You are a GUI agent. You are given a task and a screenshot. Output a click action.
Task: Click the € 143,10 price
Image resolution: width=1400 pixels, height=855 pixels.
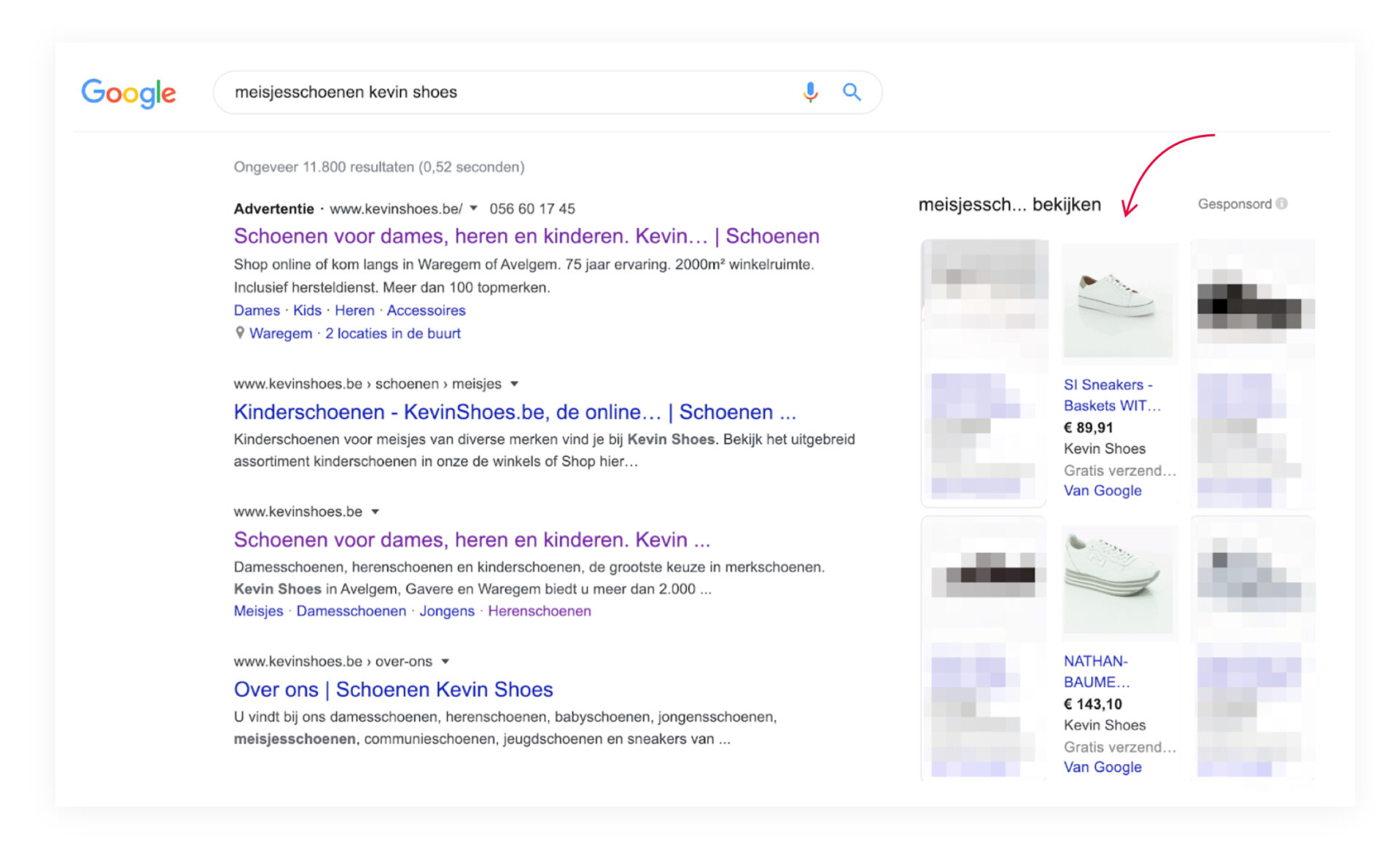(1093, 704)
